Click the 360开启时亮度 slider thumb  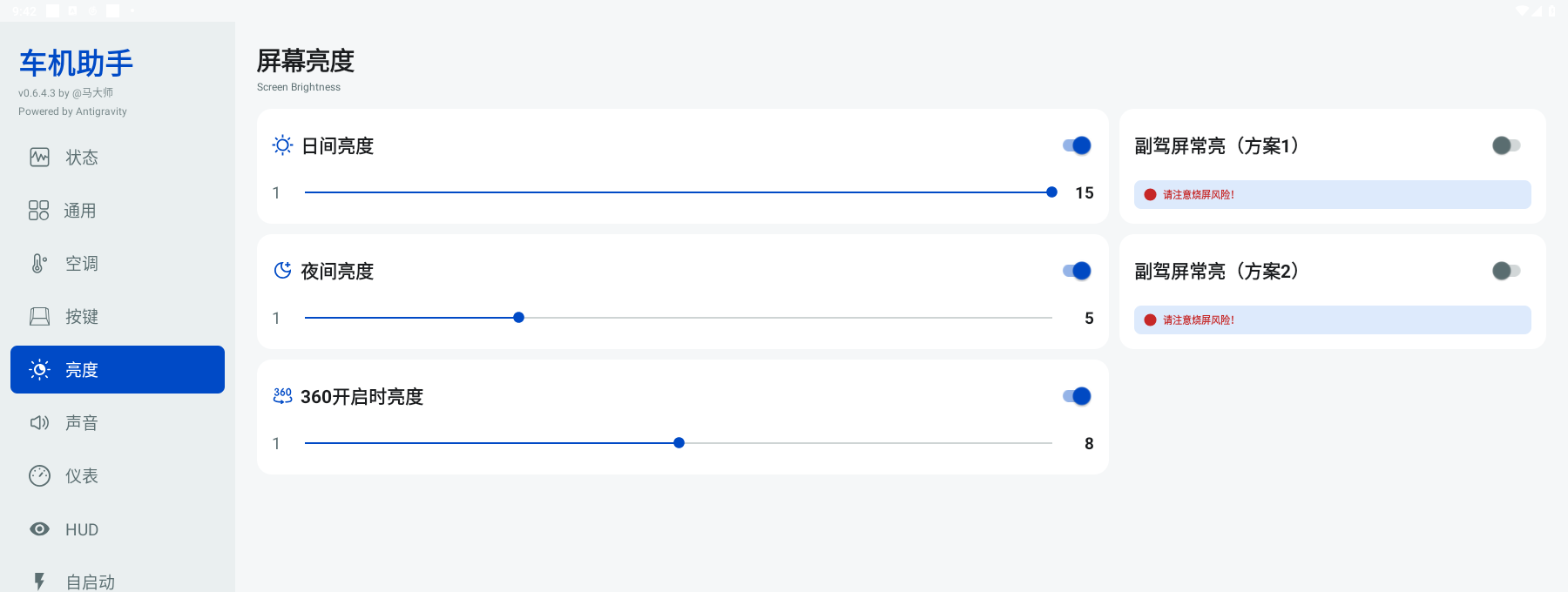tap(679, 443)
